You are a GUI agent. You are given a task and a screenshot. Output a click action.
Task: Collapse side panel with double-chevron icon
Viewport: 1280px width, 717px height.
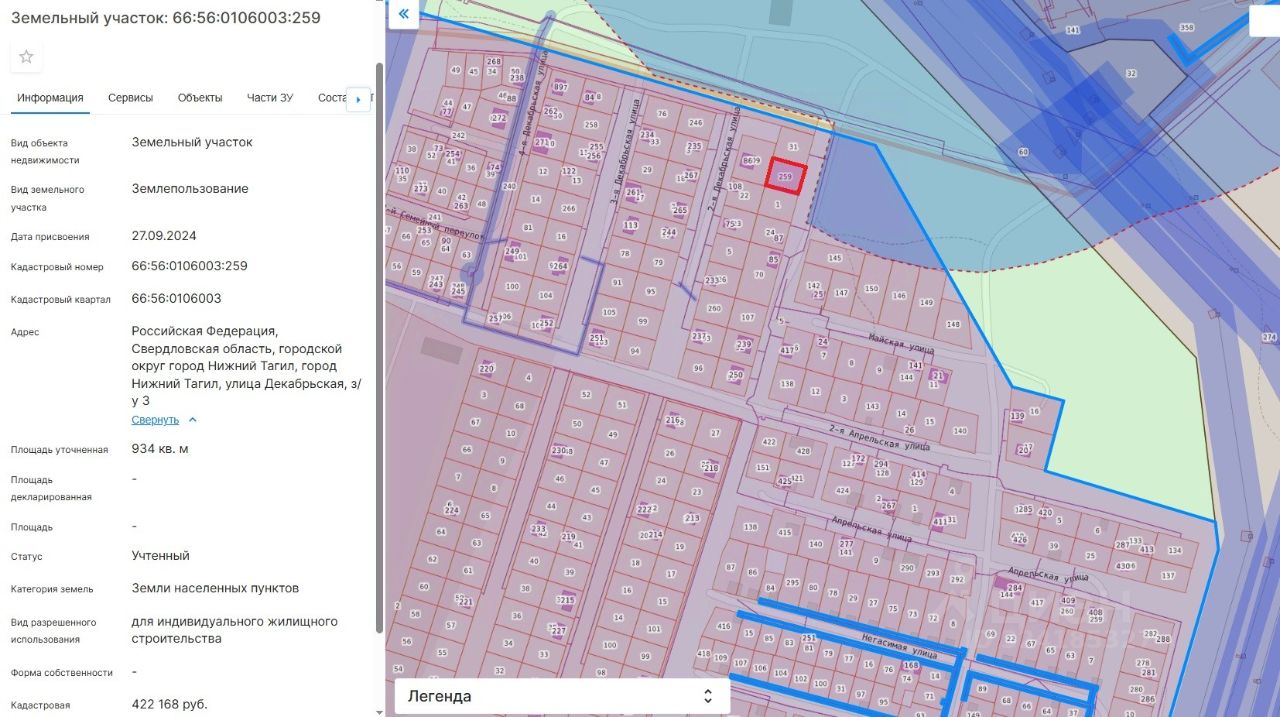coord(403,14)
